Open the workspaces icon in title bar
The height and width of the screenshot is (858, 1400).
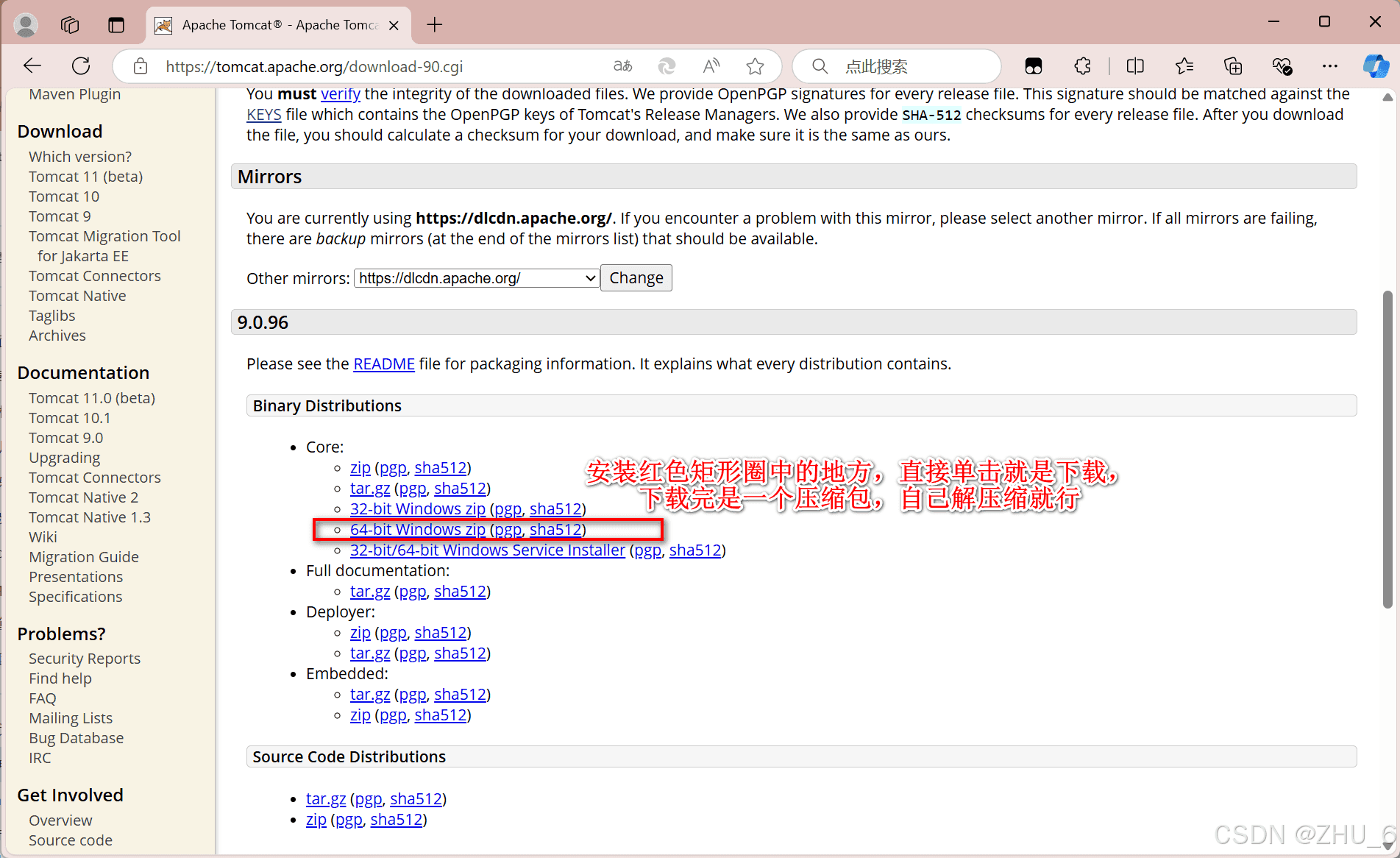pyautogui.click(x=70, y=25)
